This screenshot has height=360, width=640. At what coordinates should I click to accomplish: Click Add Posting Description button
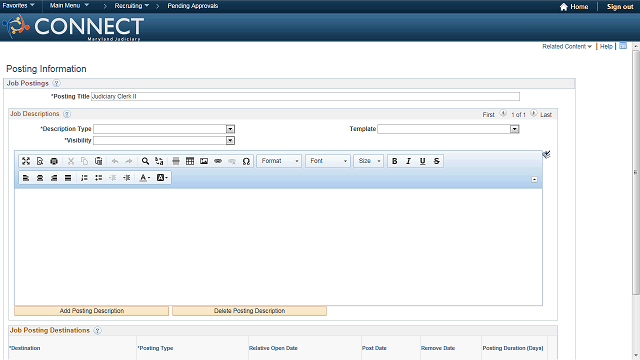(91, 311)
